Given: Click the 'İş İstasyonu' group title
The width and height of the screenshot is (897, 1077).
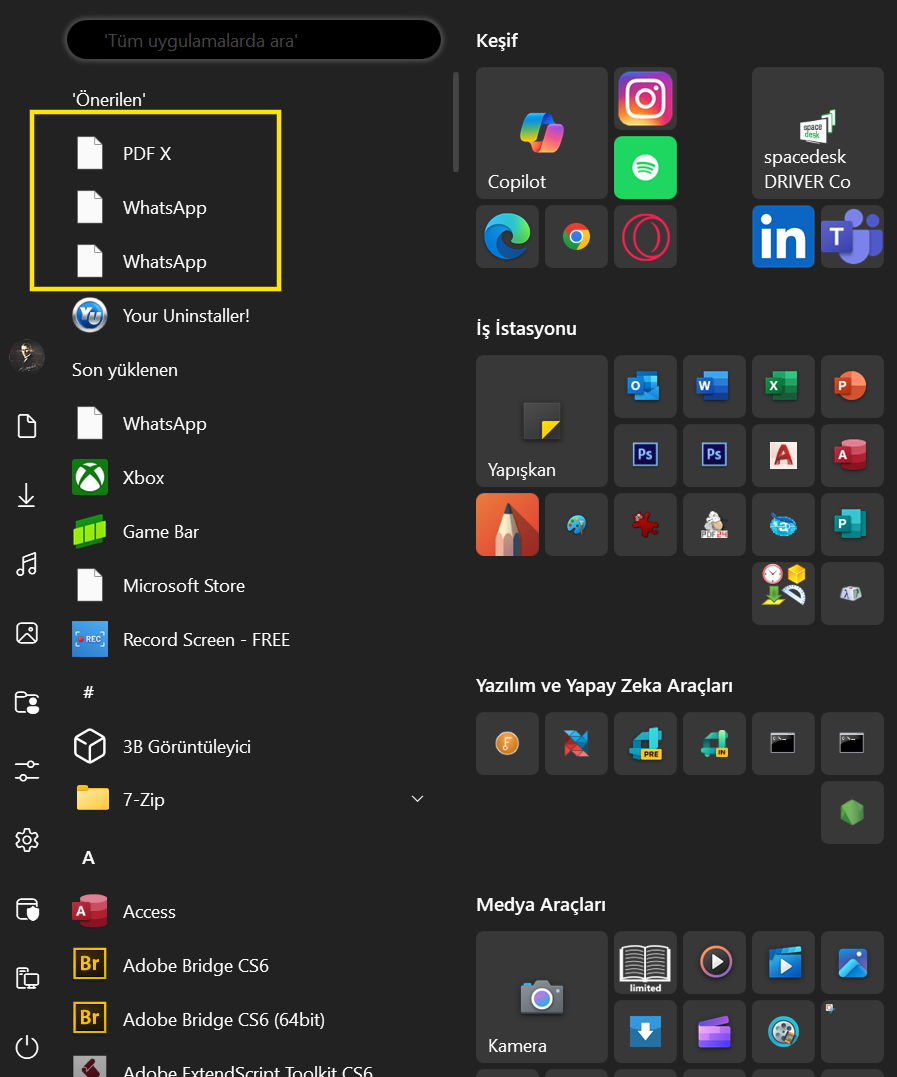Looking at the screenshot, I should point(526,329).
